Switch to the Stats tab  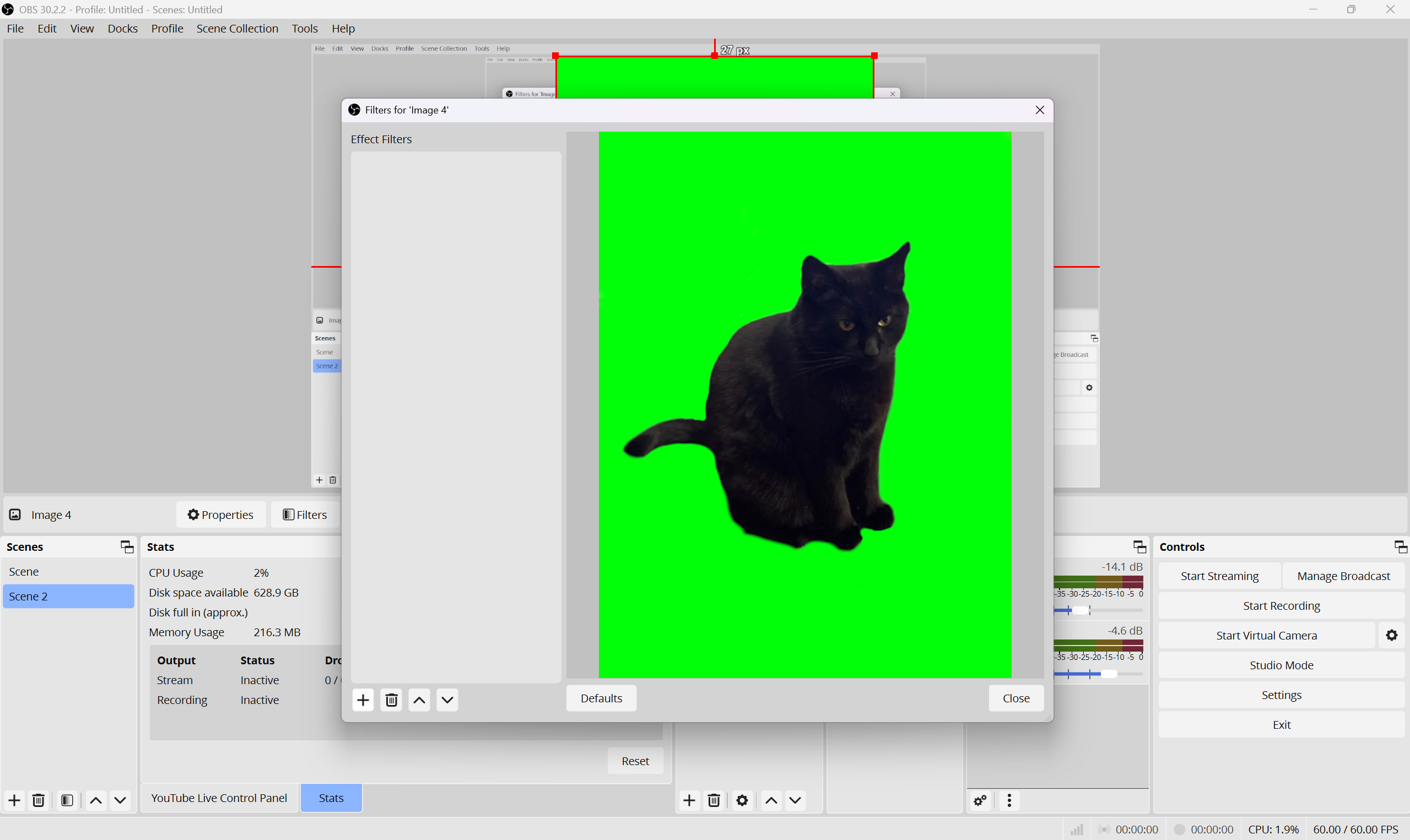331,798
